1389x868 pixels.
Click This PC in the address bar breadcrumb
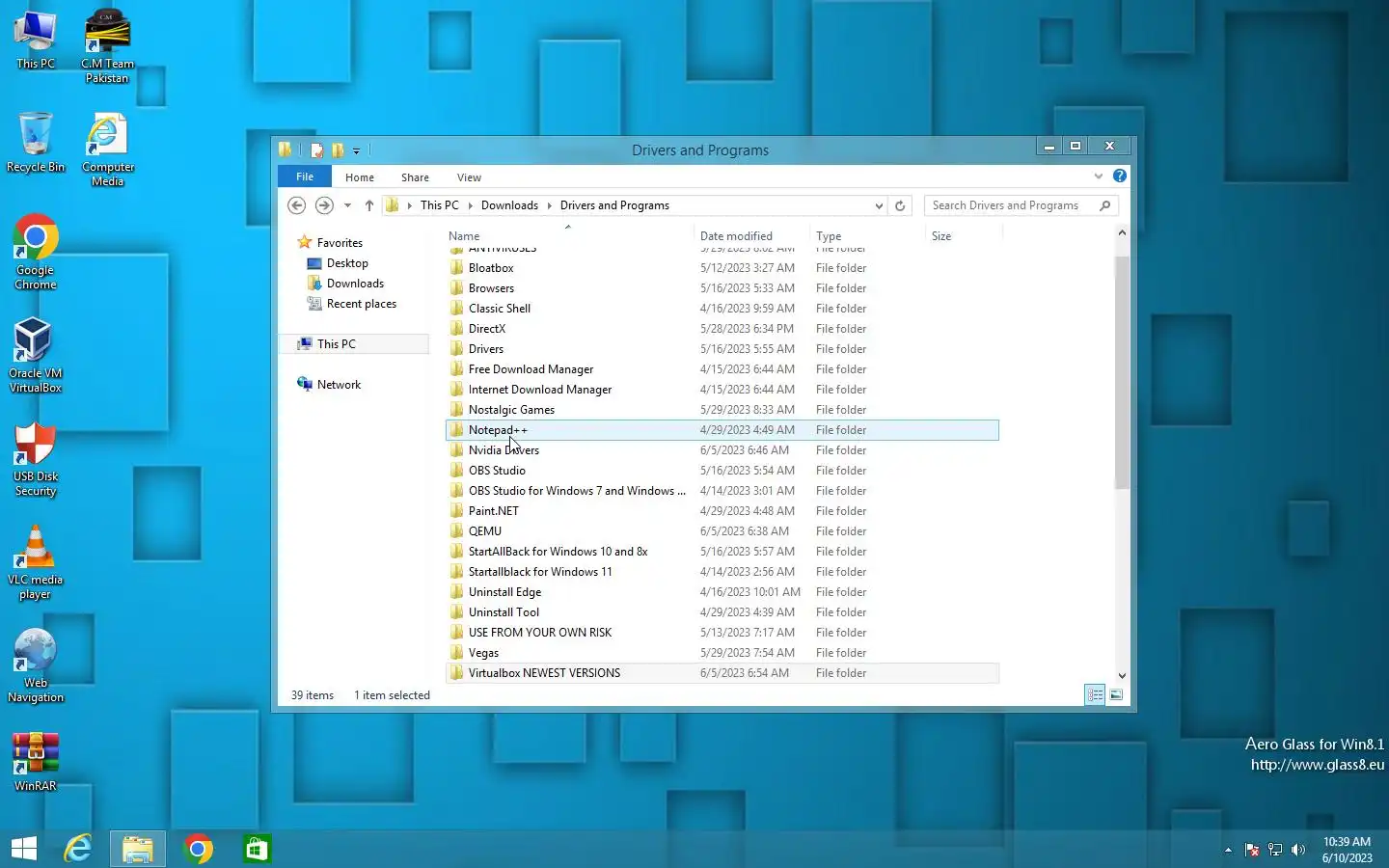tap(440, 205)
